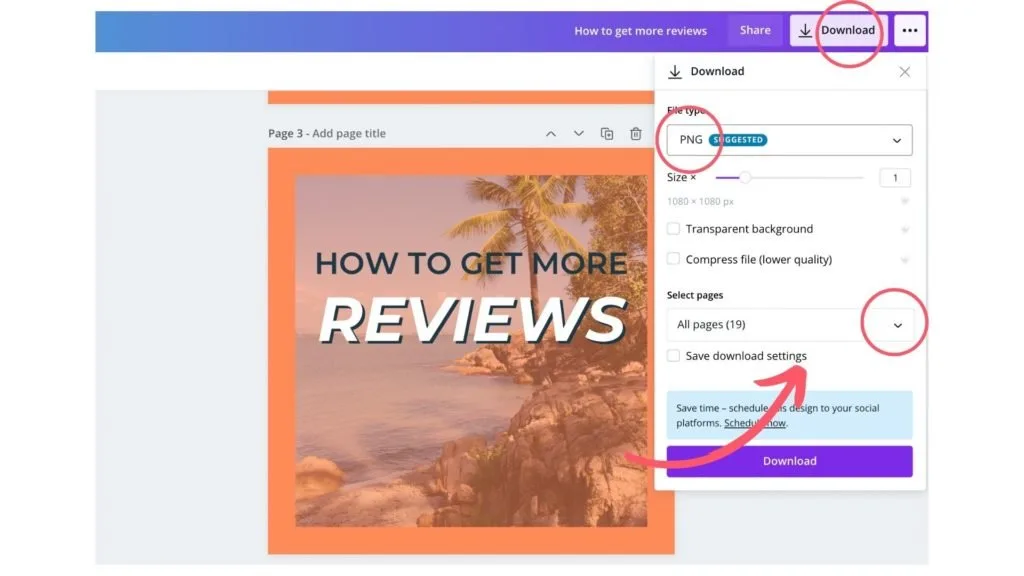Image resolution: width=1024 pixels, height=576 pixels.
Task: Open the File type dropdown showing PNG
Action: click(x=788, y=140)
